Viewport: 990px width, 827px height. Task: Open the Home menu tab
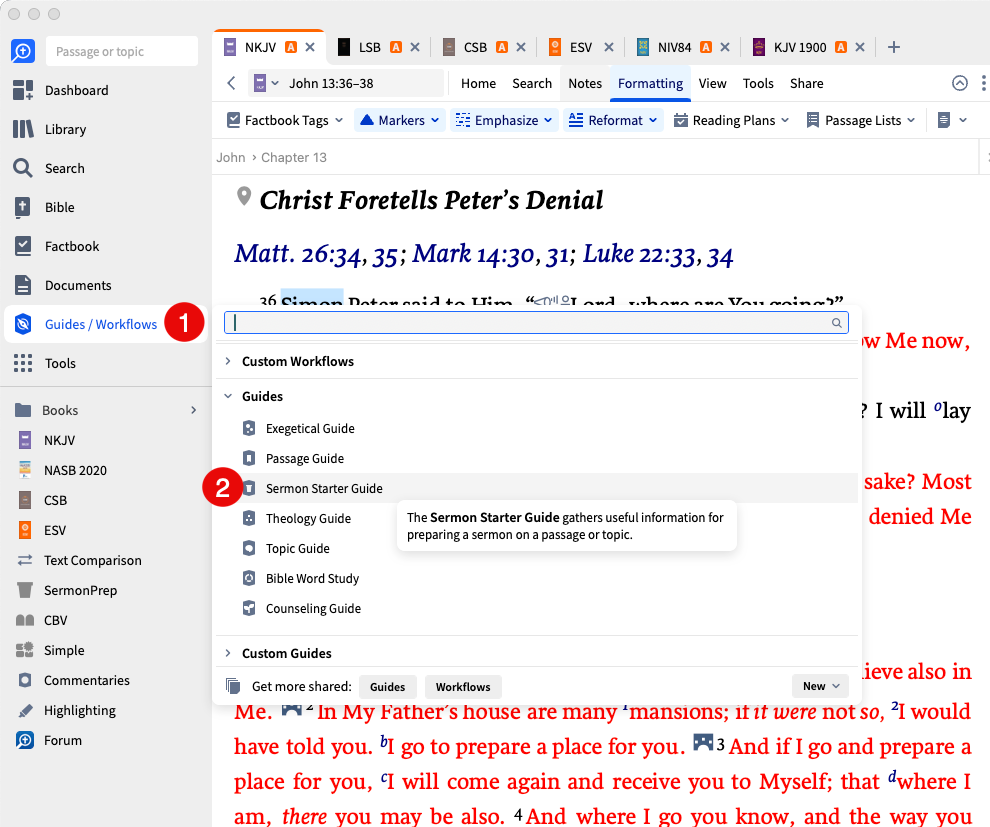pyautogui.click(x=478, y=83)
